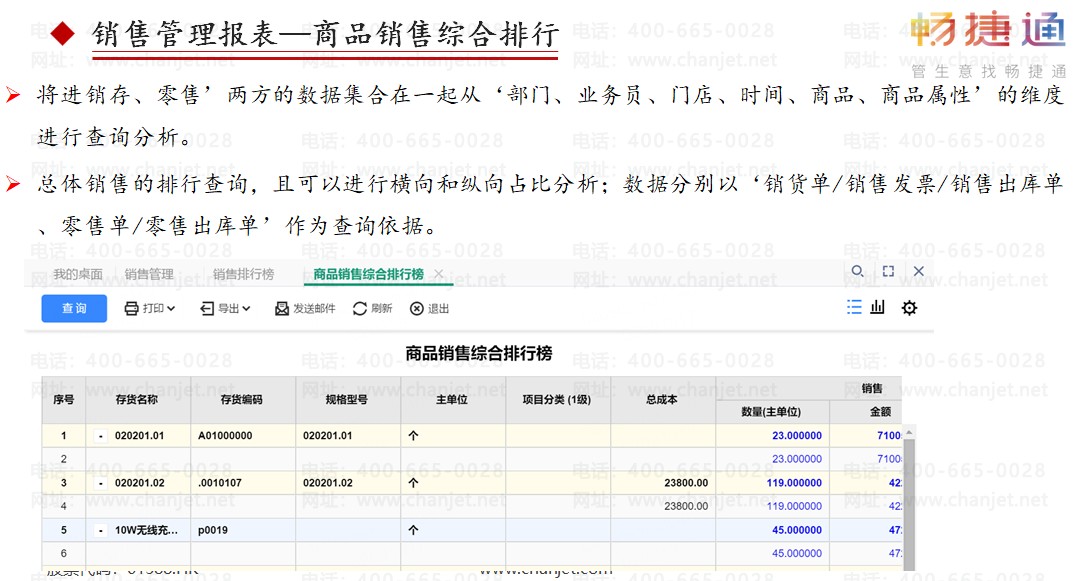
Task: Click the circular refresh icon
Action: (x=359, y=308)
